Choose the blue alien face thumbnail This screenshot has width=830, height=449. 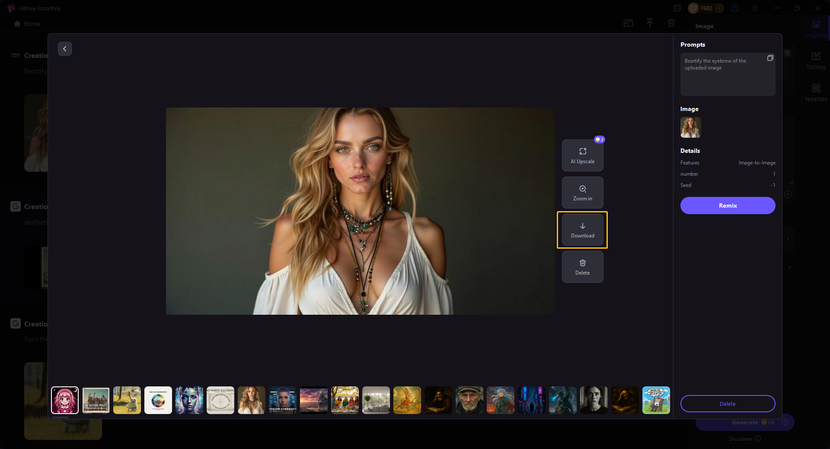(x=189, y=400)
